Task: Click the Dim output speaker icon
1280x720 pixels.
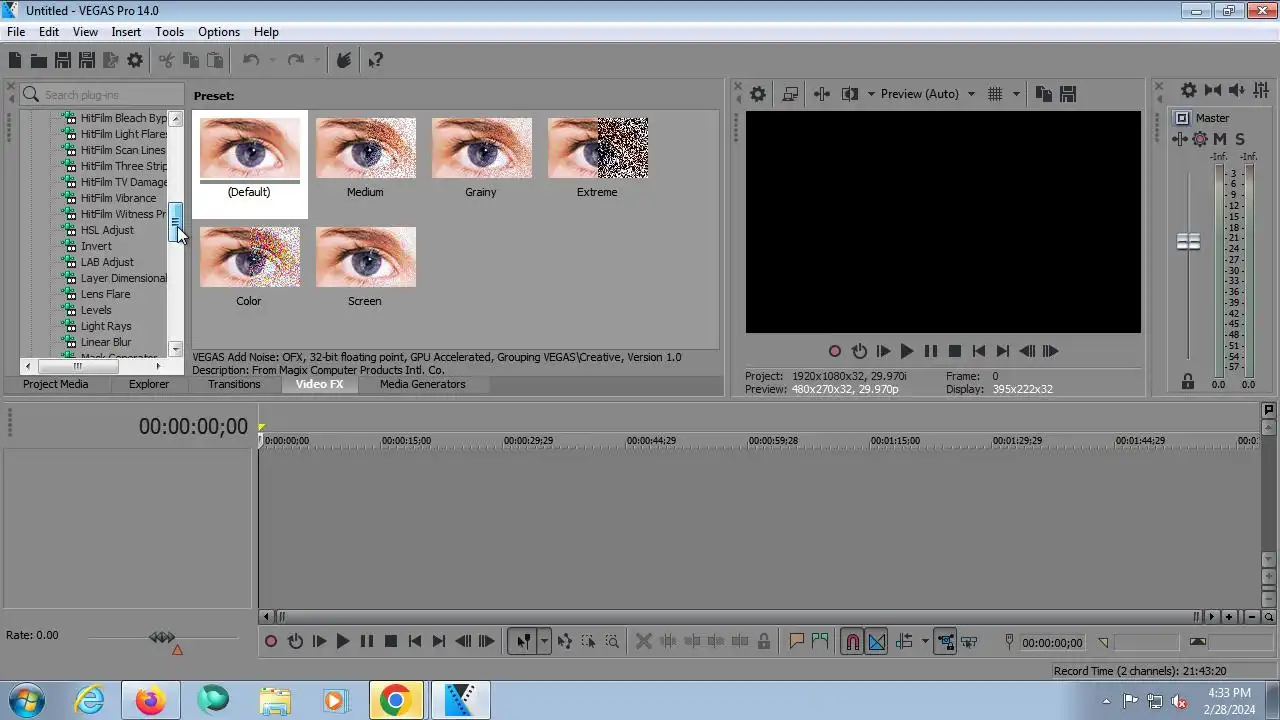Action: (1236, 90)
